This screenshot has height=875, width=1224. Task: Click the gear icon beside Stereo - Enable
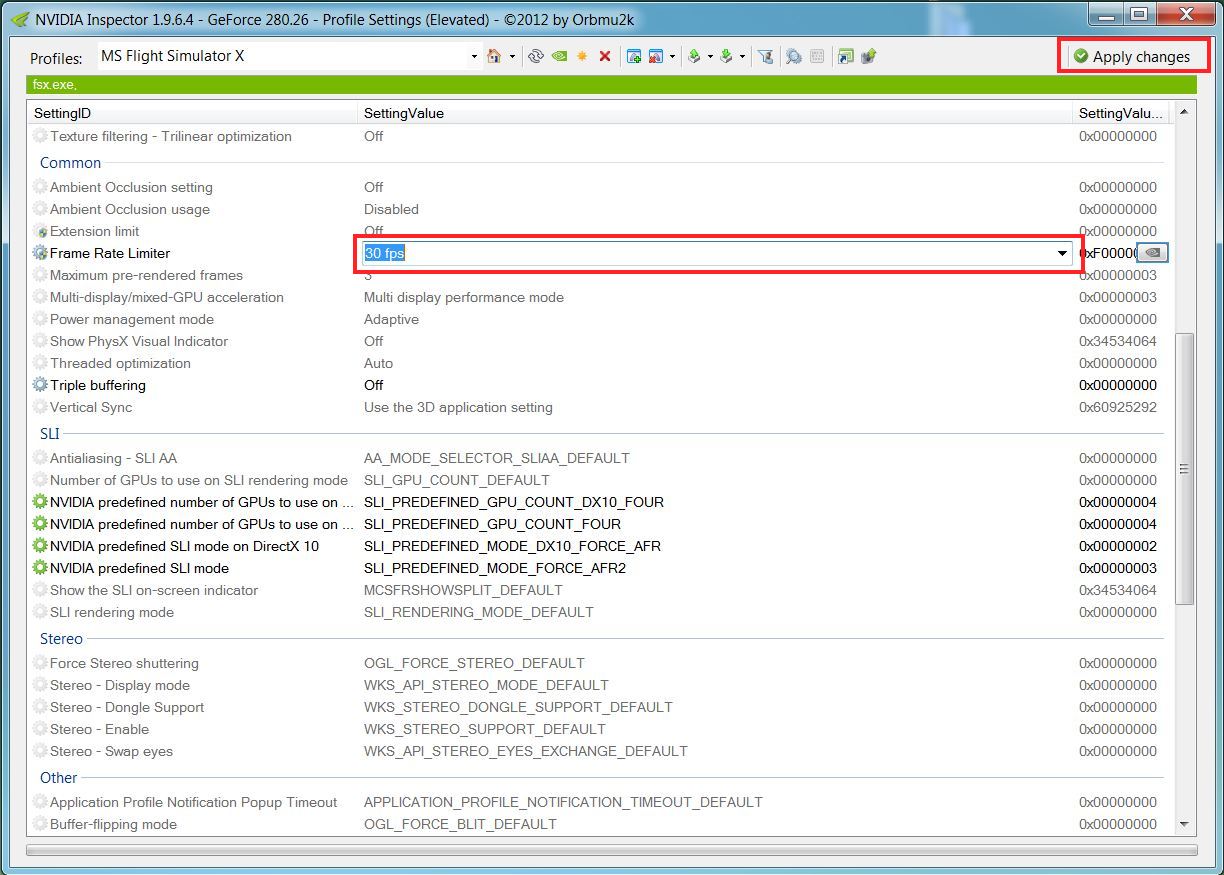click(40, 729)
